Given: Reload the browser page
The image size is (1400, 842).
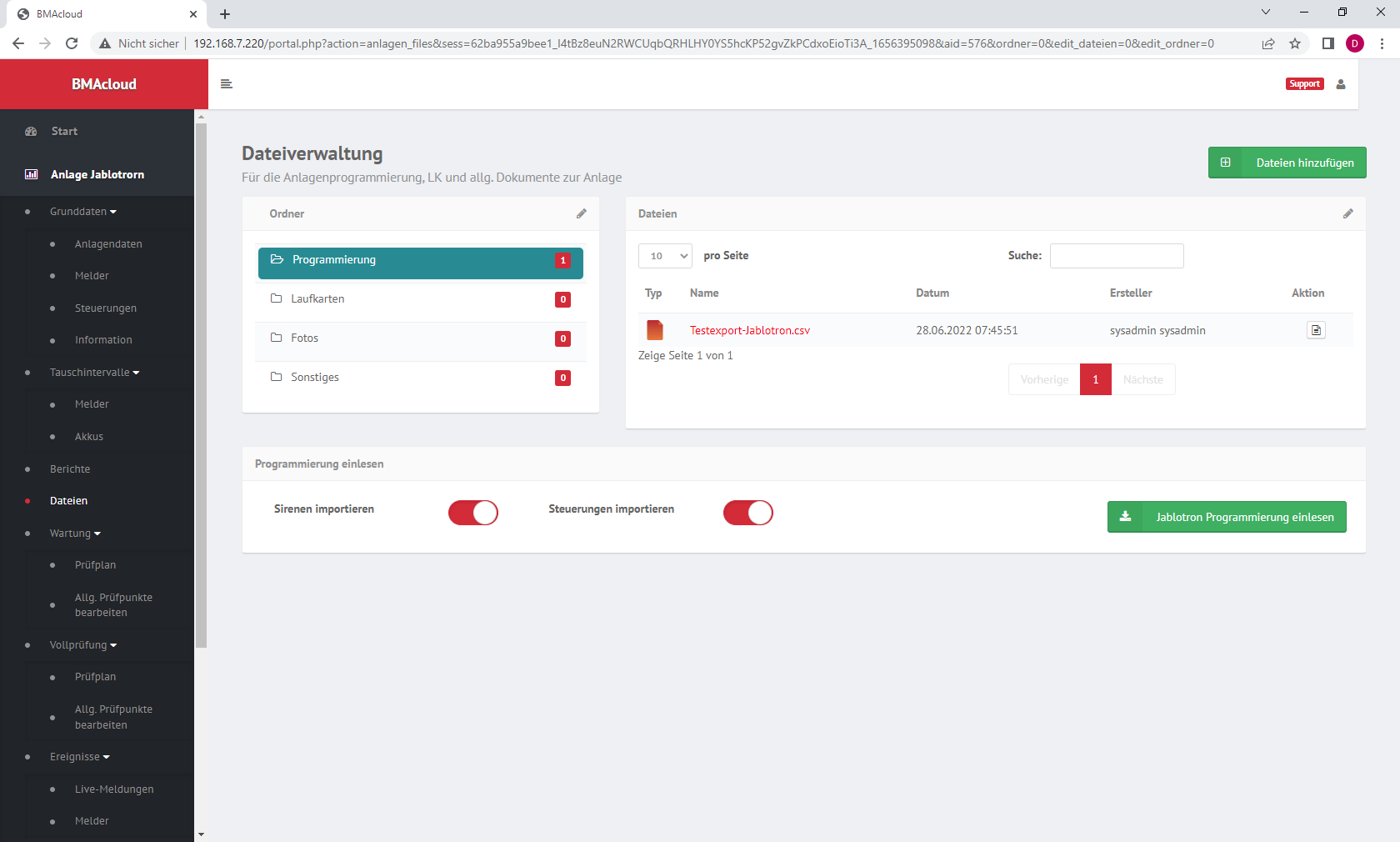Looking at the screenshot, I should point(72,43).
